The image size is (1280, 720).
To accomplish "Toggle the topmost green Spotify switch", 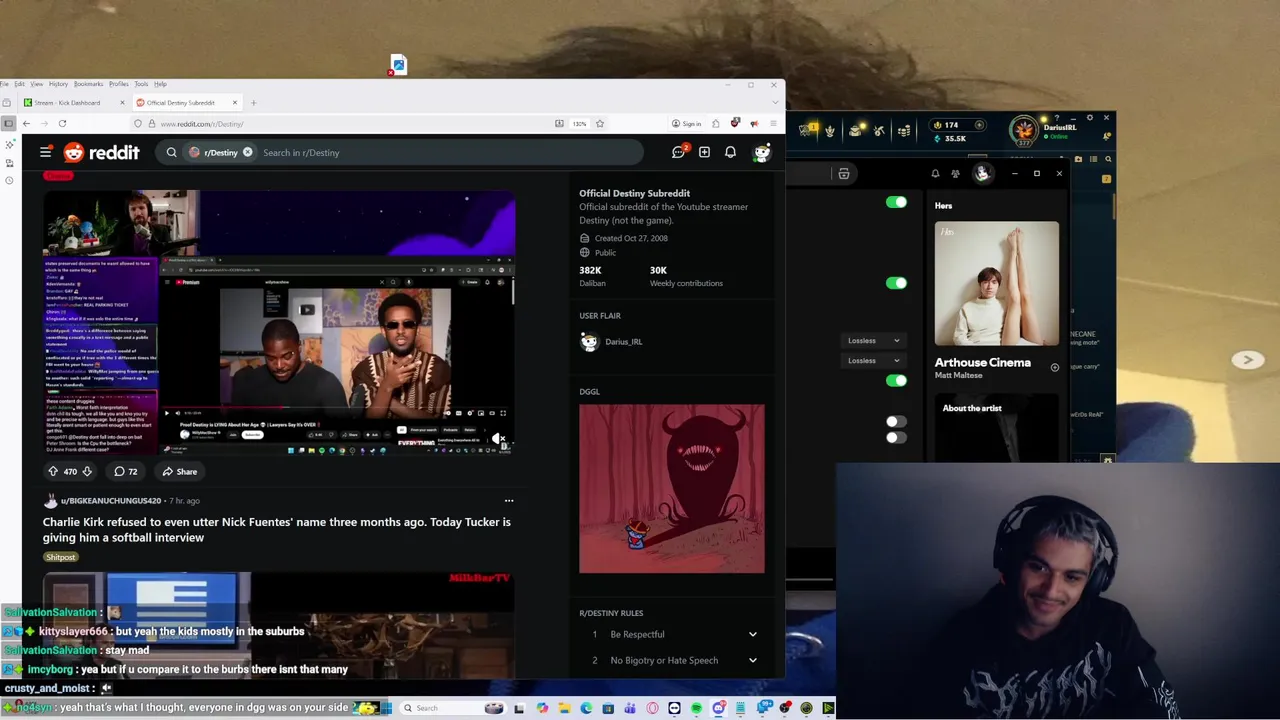I will click(896, 202).
